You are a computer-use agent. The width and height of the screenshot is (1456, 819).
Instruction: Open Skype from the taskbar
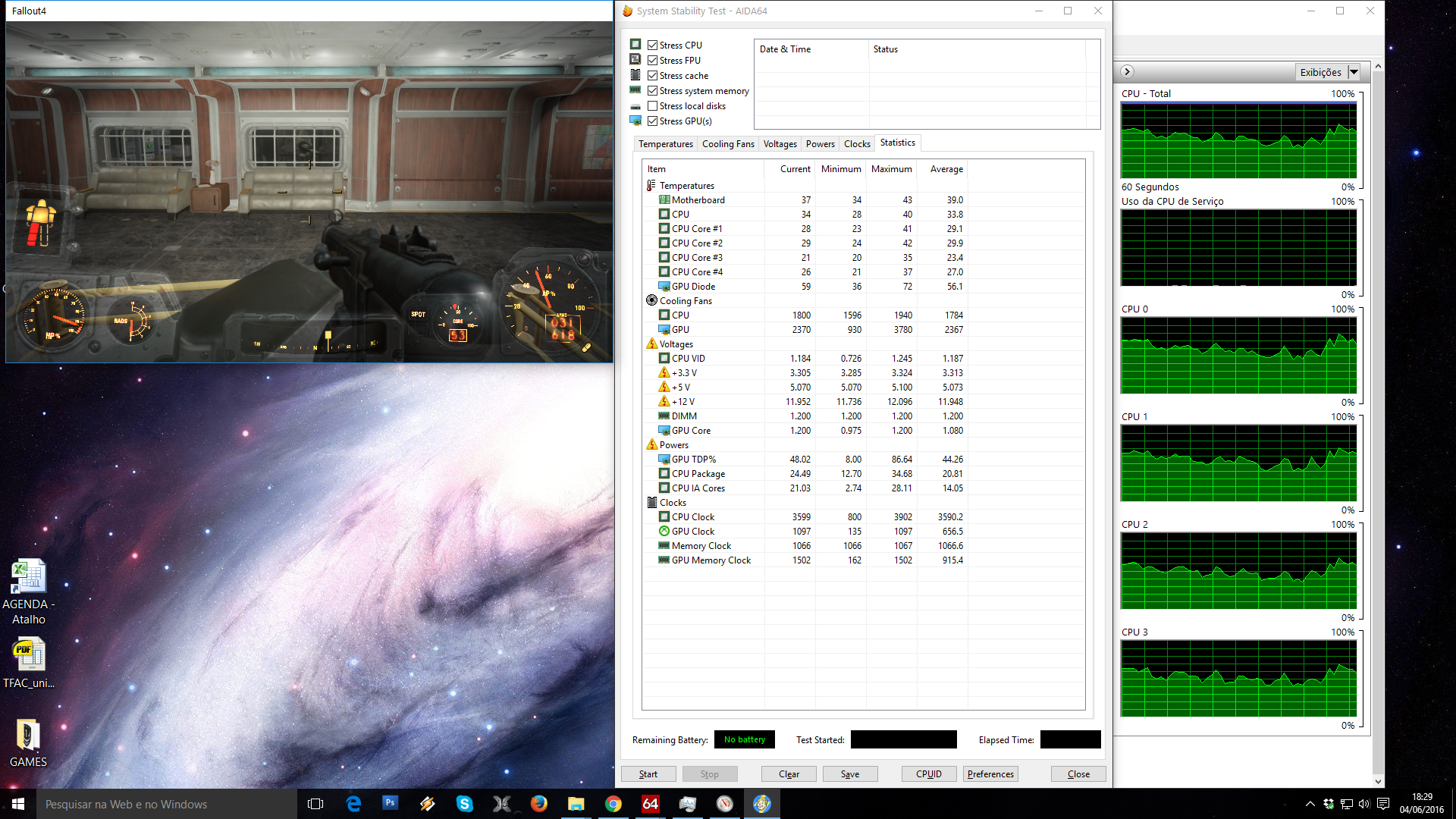coord(465,804)
